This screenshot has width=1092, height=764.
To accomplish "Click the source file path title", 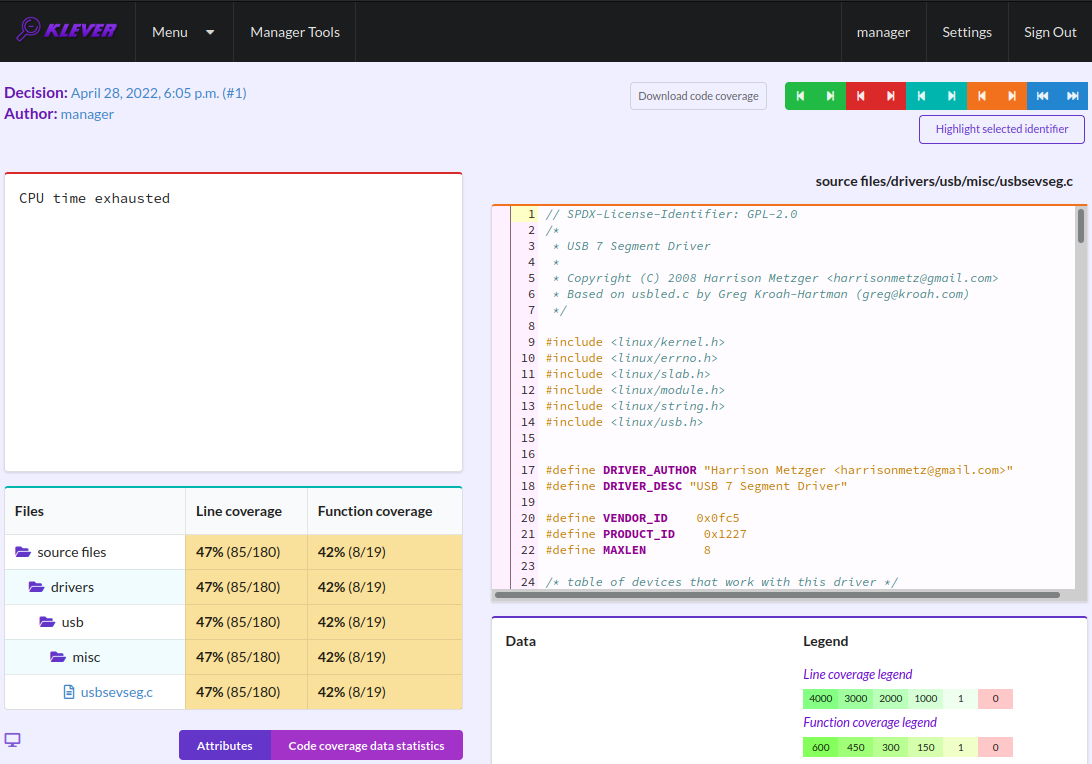I will point(944,181).
